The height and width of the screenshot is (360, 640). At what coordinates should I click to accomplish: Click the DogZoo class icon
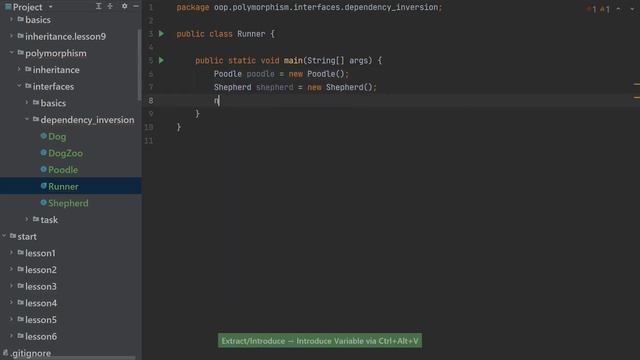[x=44, y=153]
